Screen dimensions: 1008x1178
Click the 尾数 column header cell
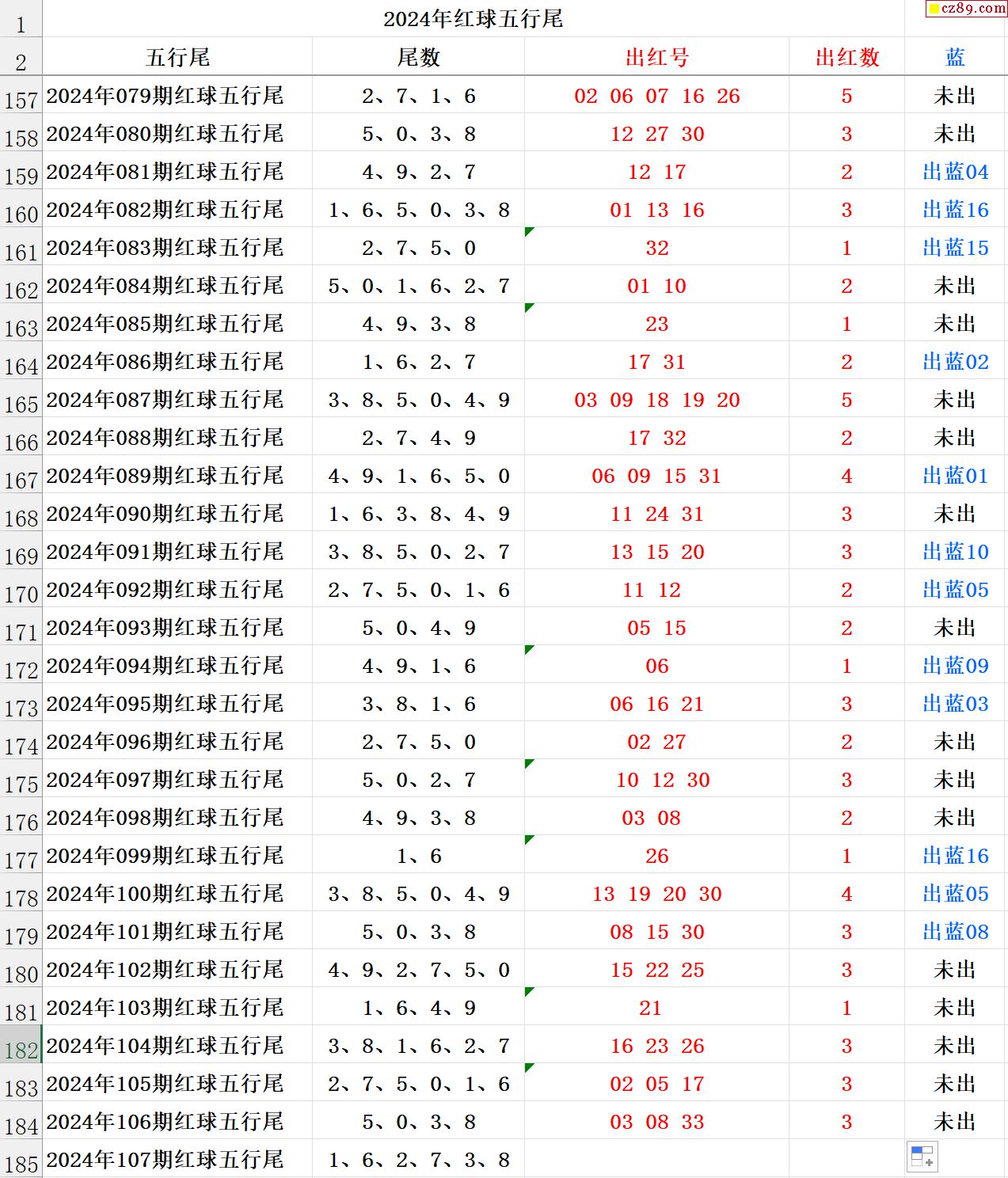pyautogui.click(x=418, y=57)
